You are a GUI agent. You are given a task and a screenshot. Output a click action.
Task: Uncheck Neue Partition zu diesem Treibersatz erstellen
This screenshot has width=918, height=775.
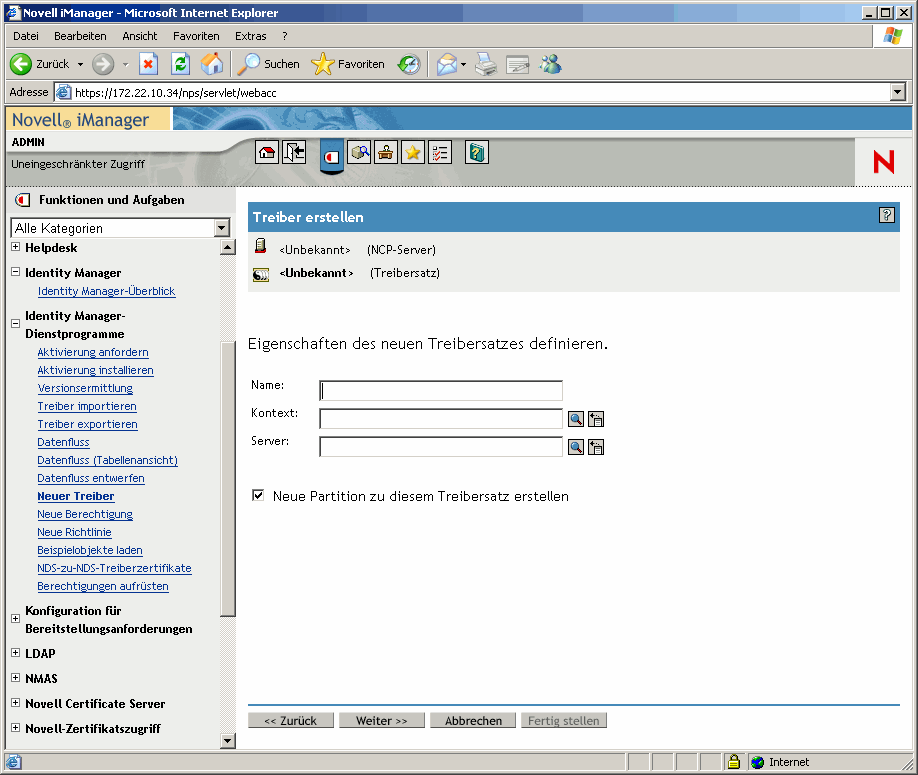pos(257,494)
